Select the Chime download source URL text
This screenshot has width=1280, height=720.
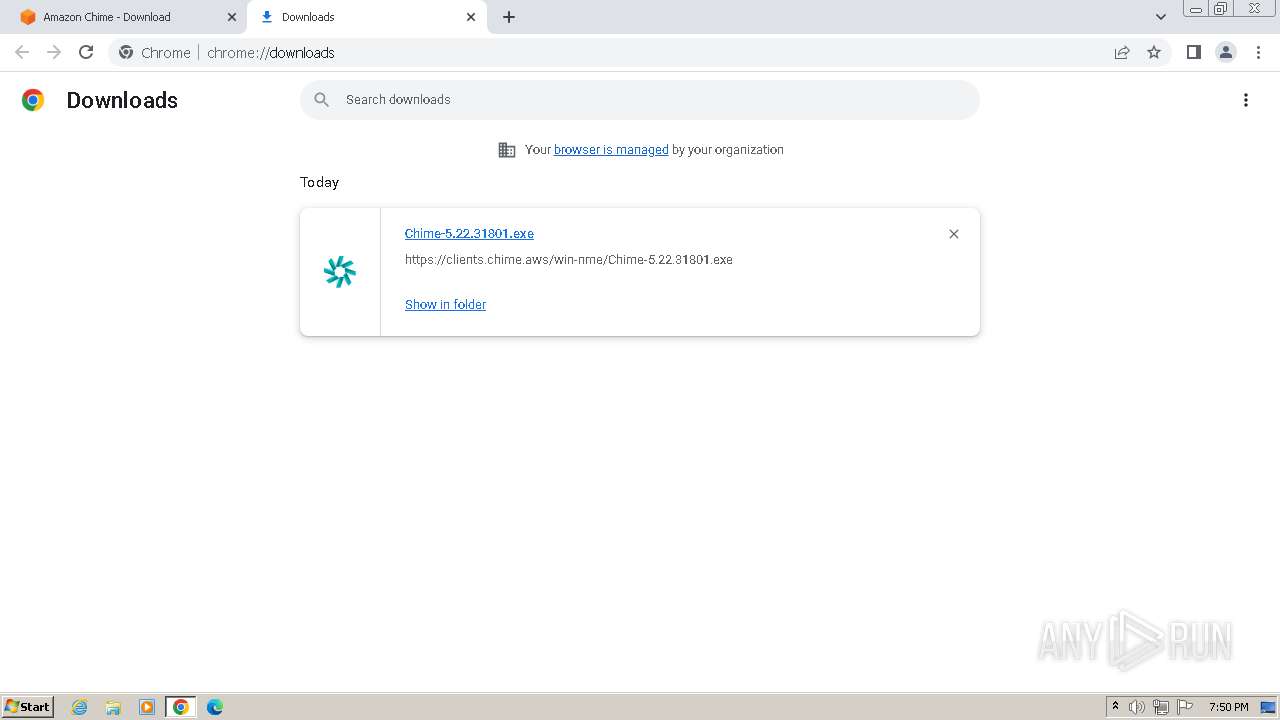[568, 260]
